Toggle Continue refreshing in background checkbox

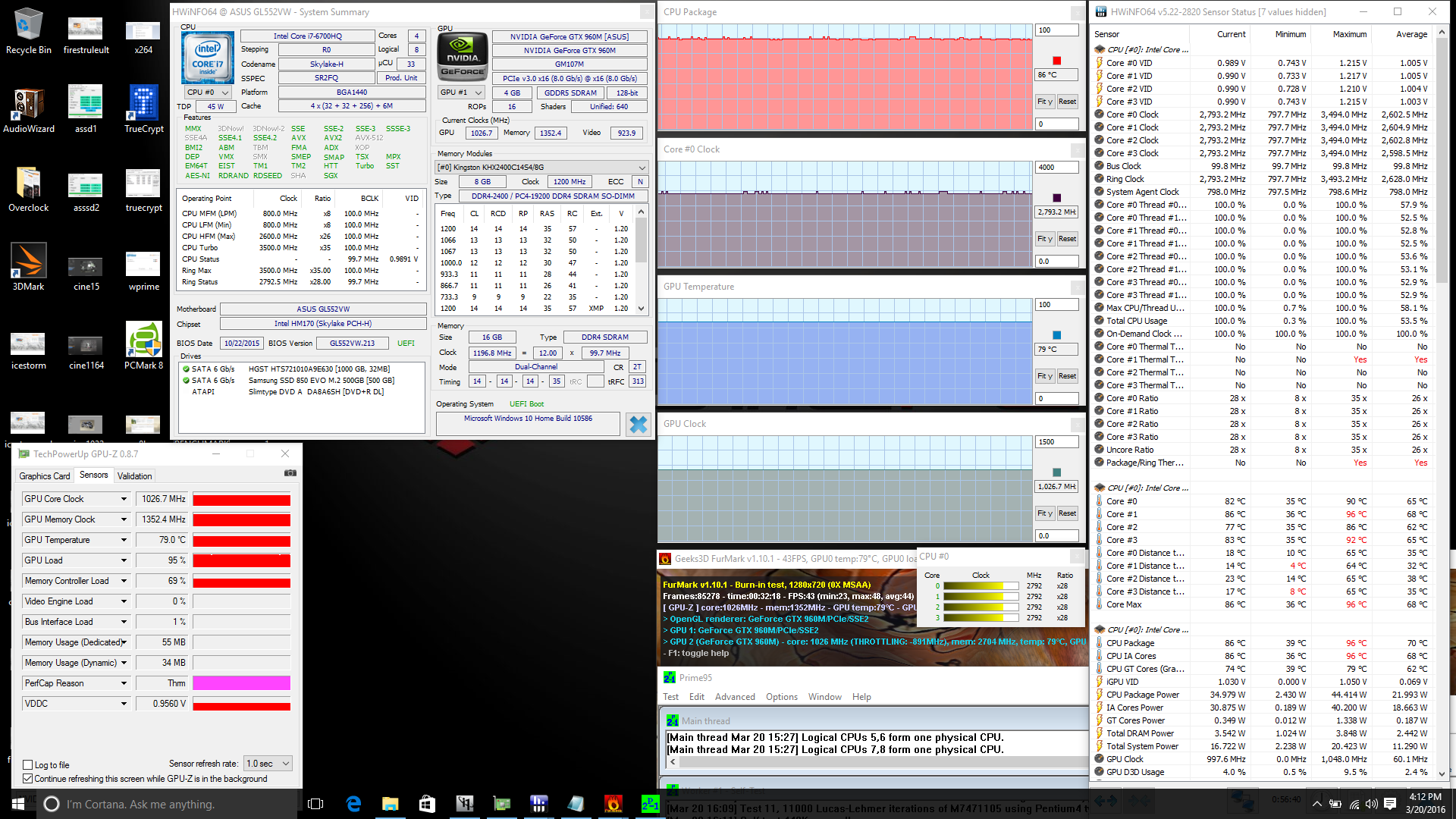[x=28, y=779]
